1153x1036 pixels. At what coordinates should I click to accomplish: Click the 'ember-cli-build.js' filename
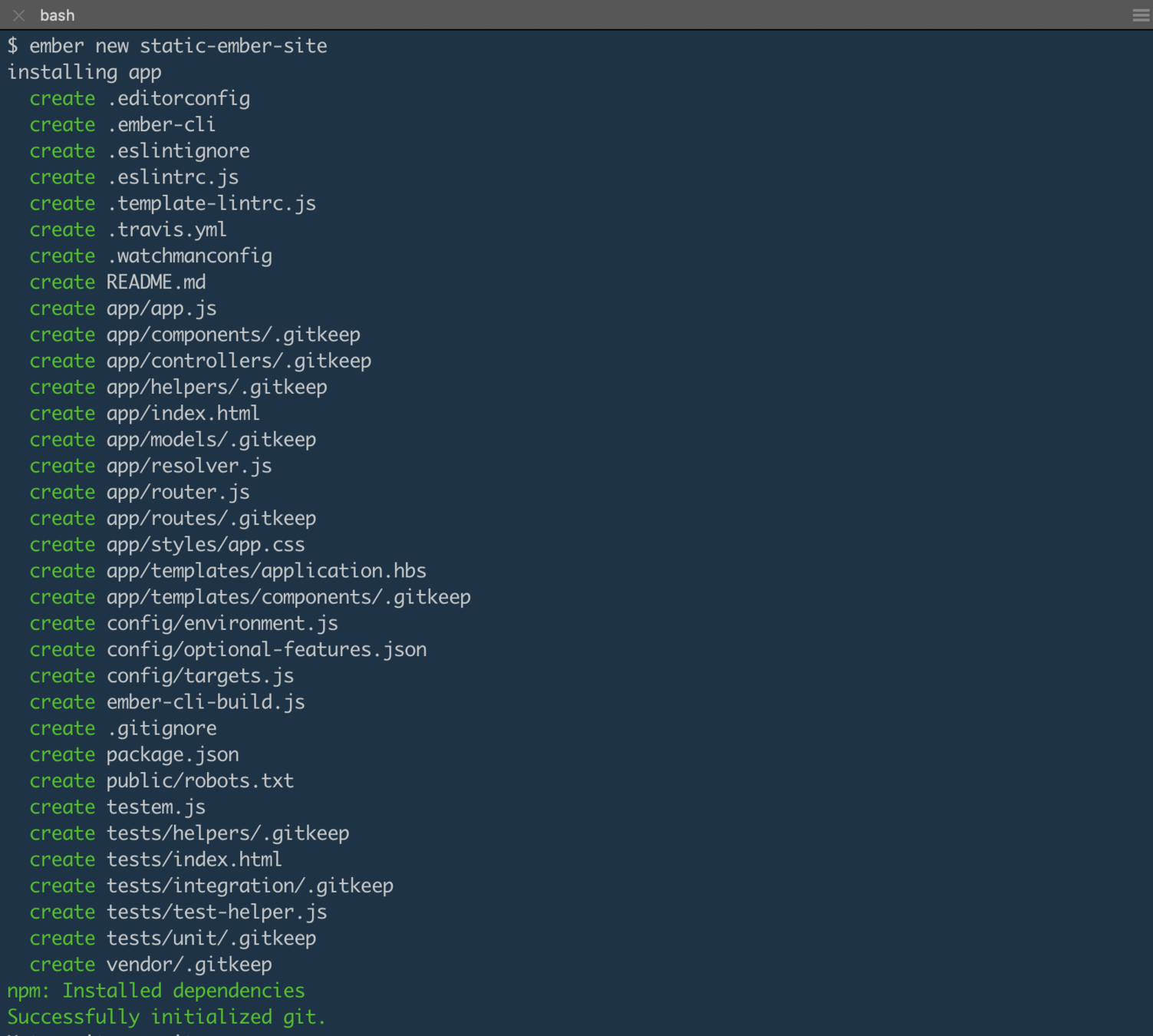(x=206, y=702)
